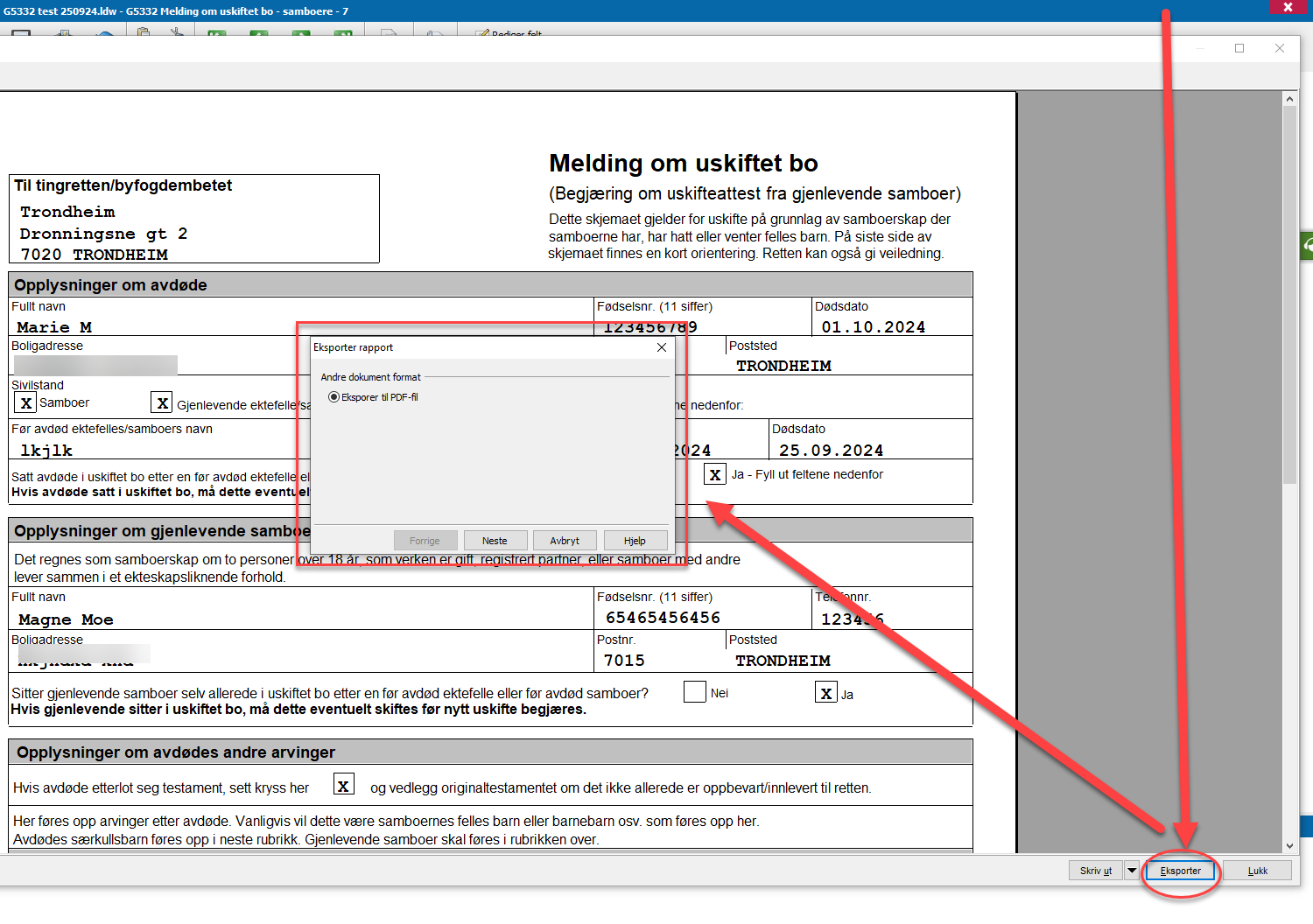This screenshot has height=924, width=1313.
Task: Toggle the Samboer checkbox
Action: pos(25,403)
